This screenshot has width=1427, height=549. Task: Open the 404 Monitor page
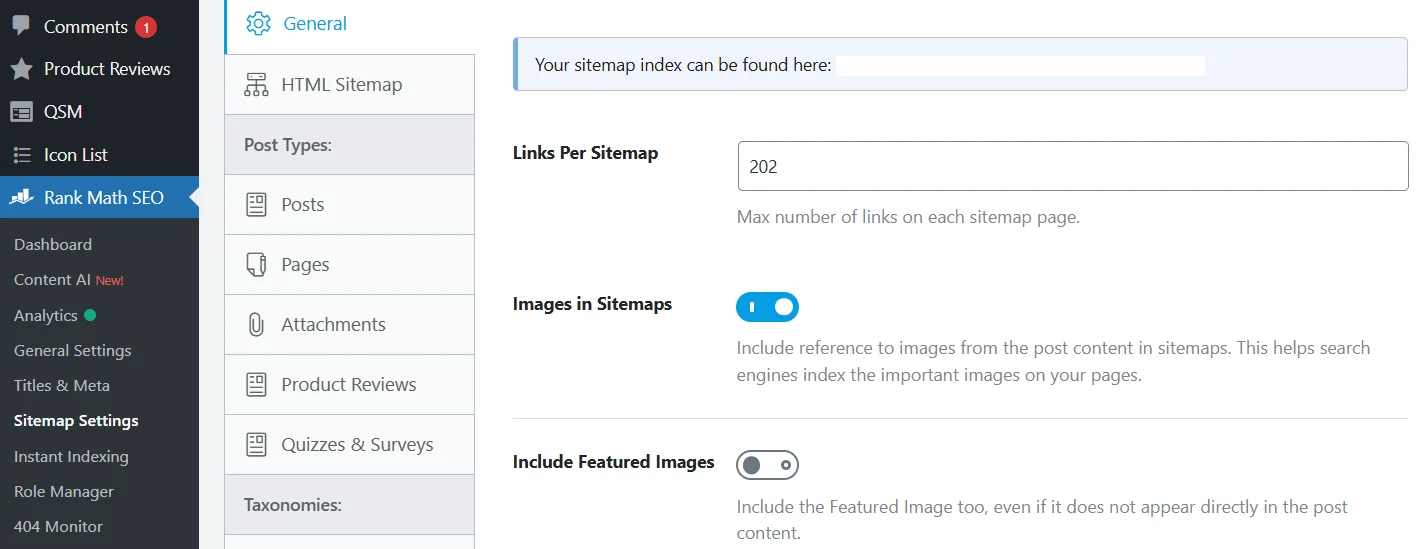click(x=58, y=527)
